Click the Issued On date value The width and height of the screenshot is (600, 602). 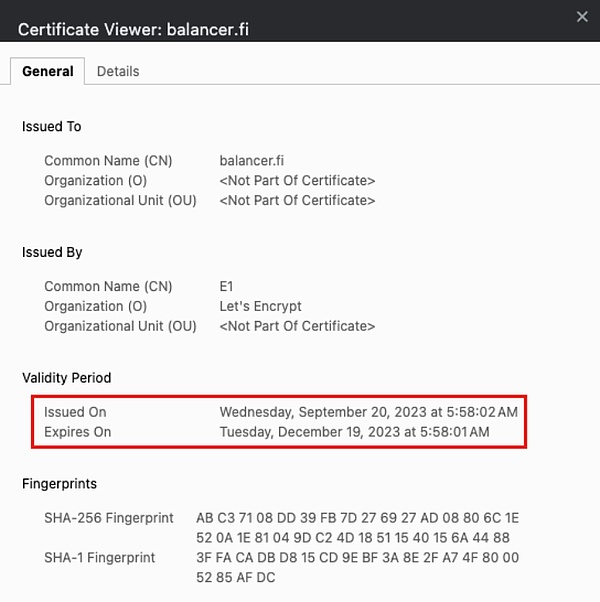coord(368,412)
